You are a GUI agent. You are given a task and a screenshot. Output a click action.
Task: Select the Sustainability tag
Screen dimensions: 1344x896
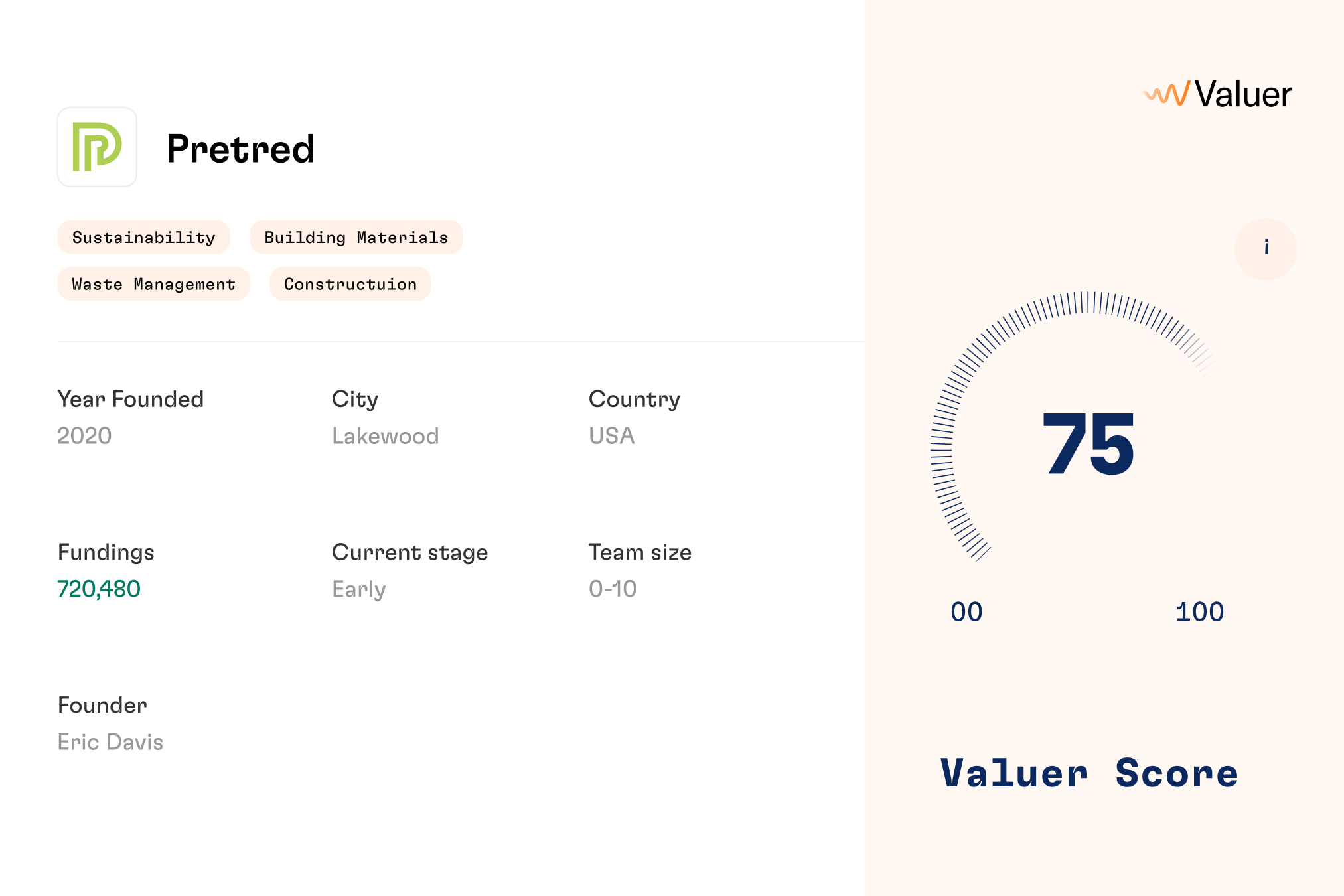[x=143, y=237]
